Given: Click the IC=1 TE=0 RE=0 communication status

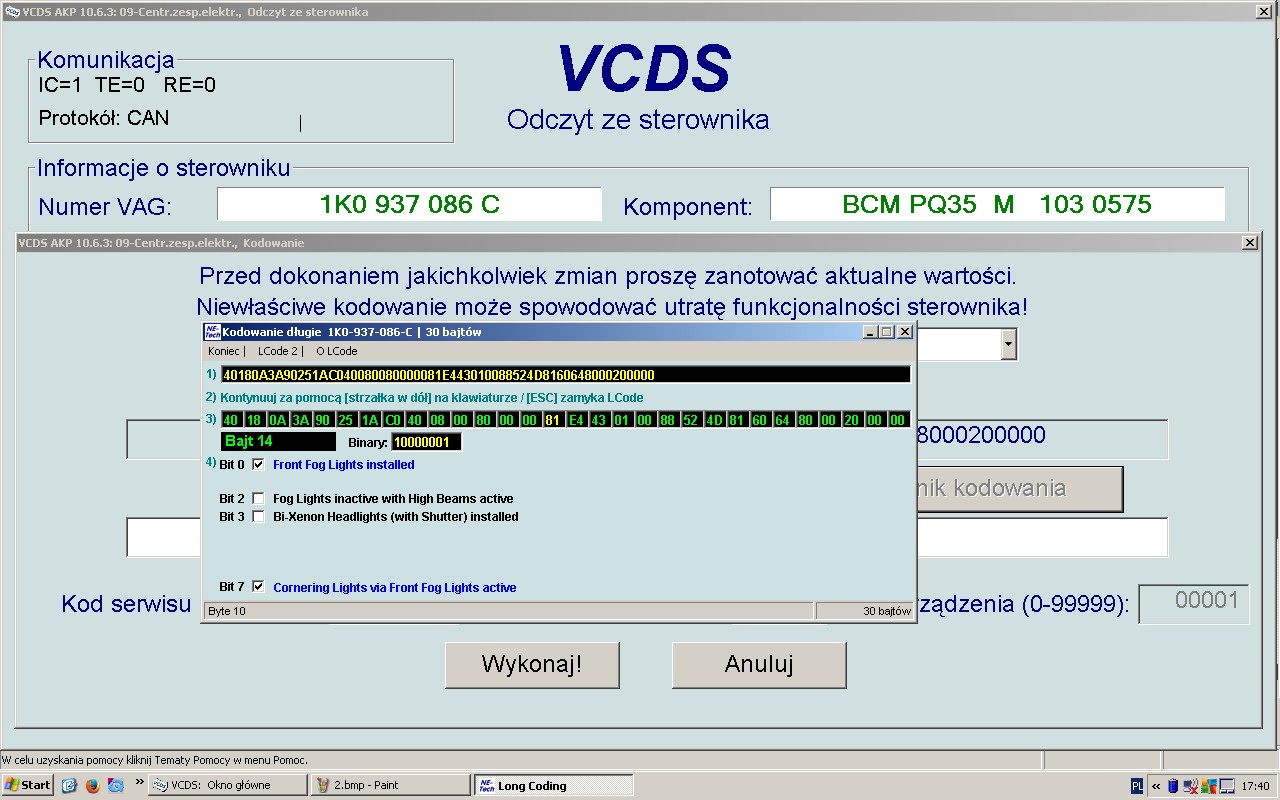Looking at the screenshot, I should 127,85.
